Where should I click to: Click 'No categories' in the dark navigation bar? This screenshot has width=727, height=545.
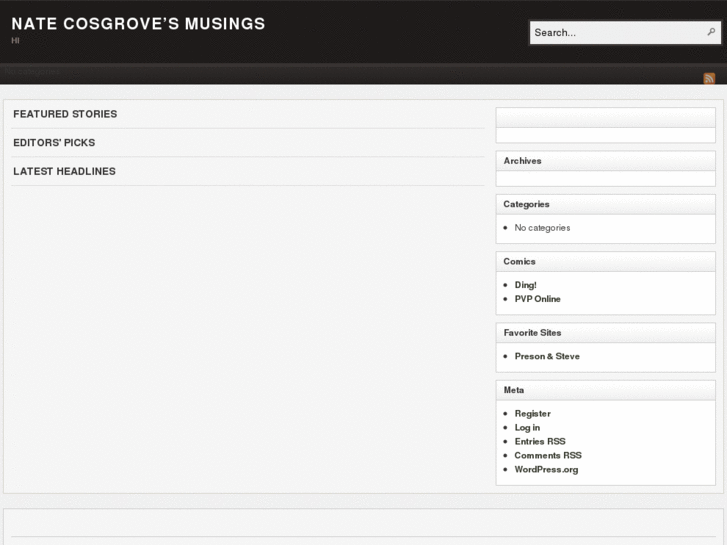(32, 72)
